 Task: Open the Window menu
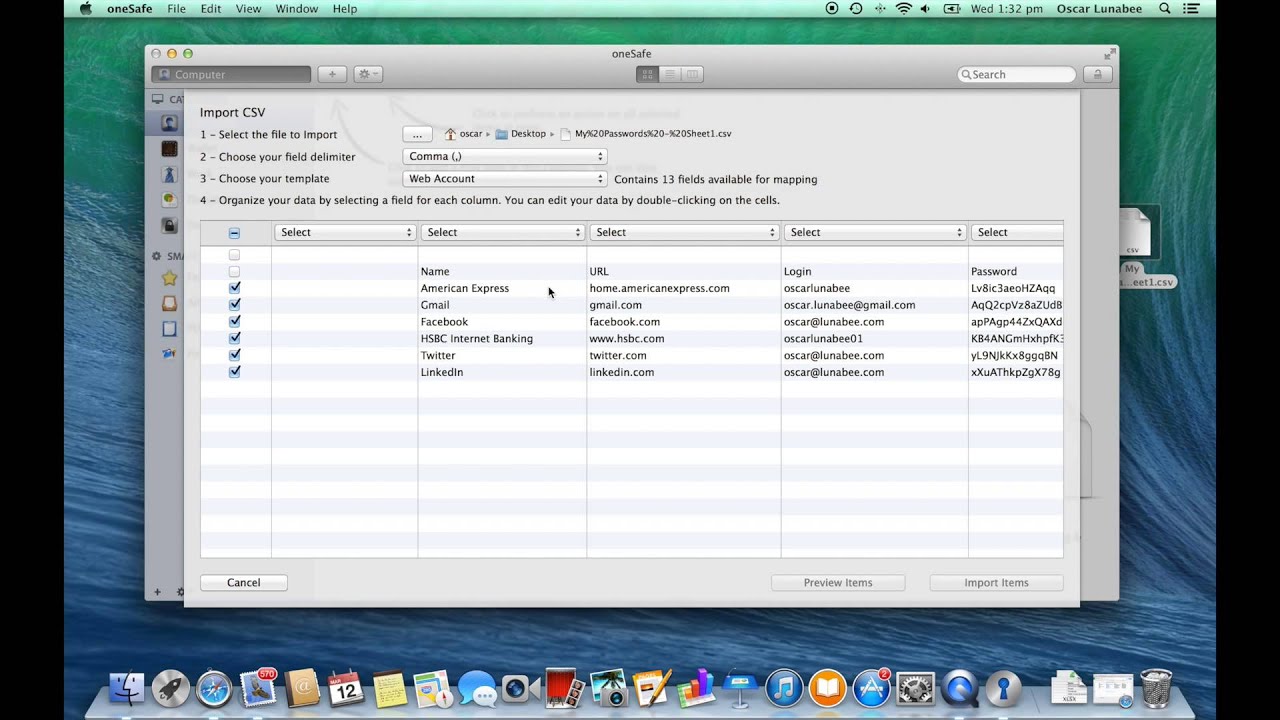296,9
